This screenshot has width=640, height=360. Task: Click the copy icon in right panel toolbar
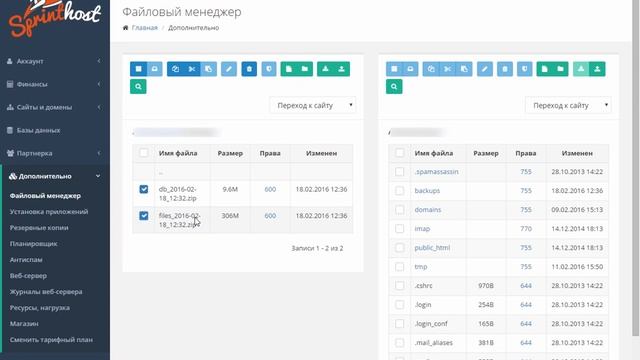click(x=431, y=69)
